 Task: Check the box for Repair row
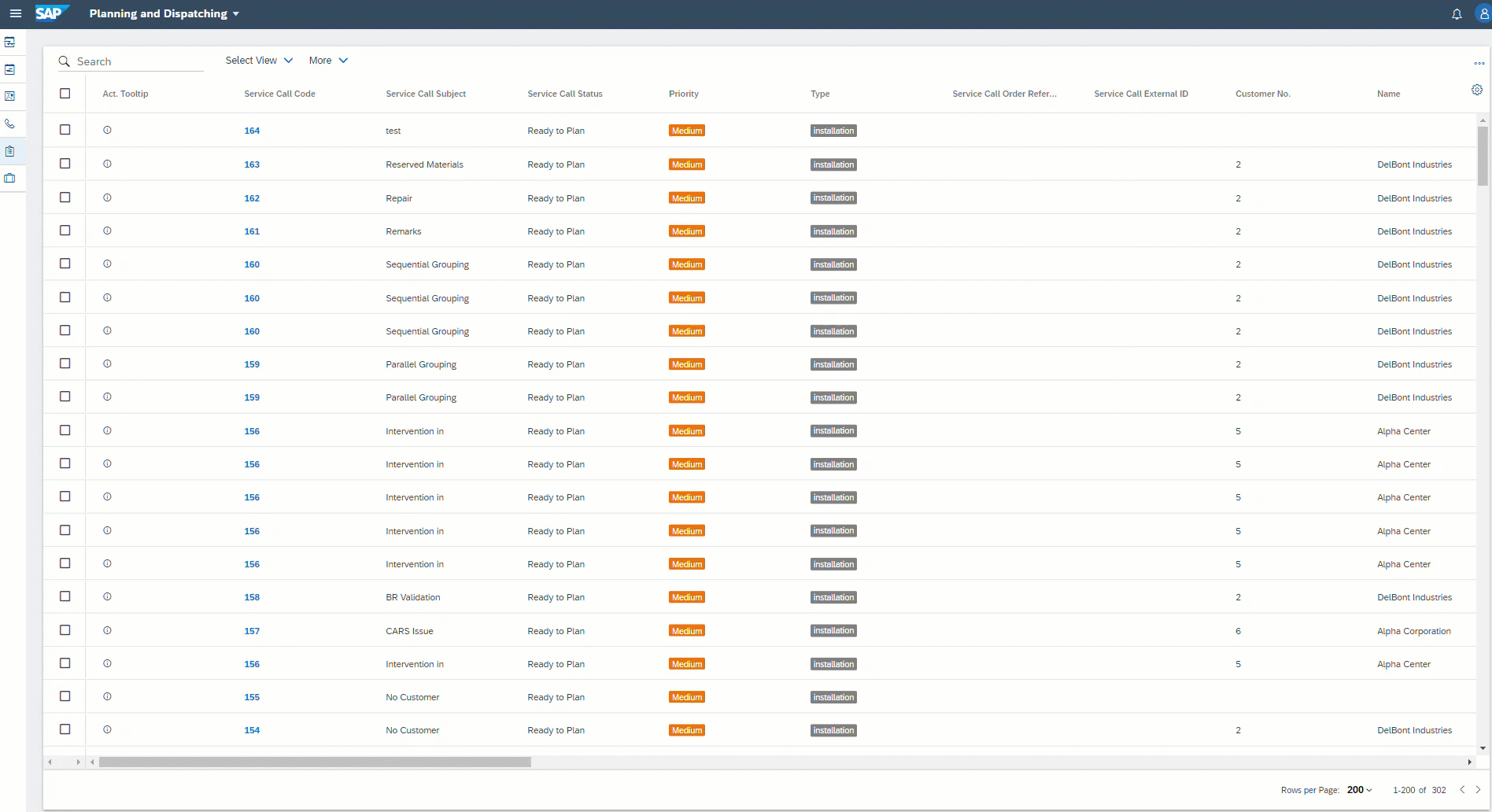coord(65,197)
